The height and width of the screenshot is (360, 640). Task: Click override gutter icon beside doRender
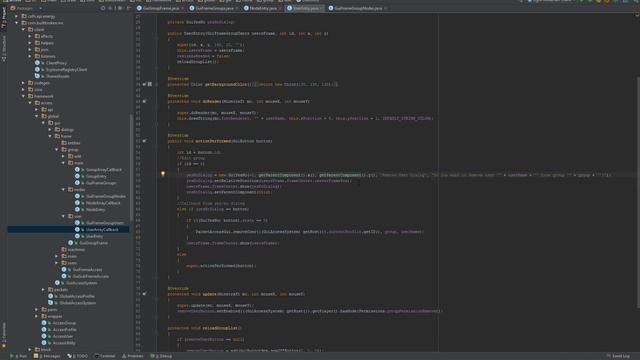click(x=144, y=101)
